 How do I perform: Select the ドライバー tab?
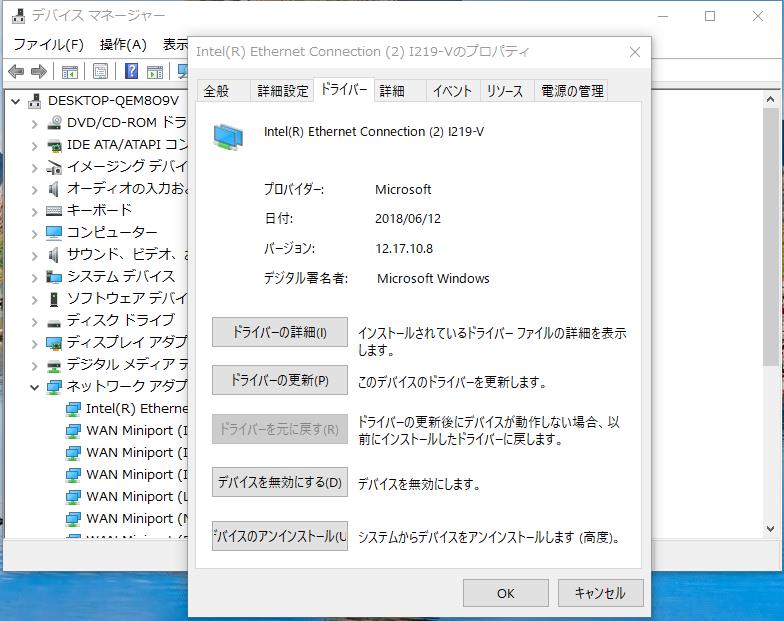[x=344, y=90]
